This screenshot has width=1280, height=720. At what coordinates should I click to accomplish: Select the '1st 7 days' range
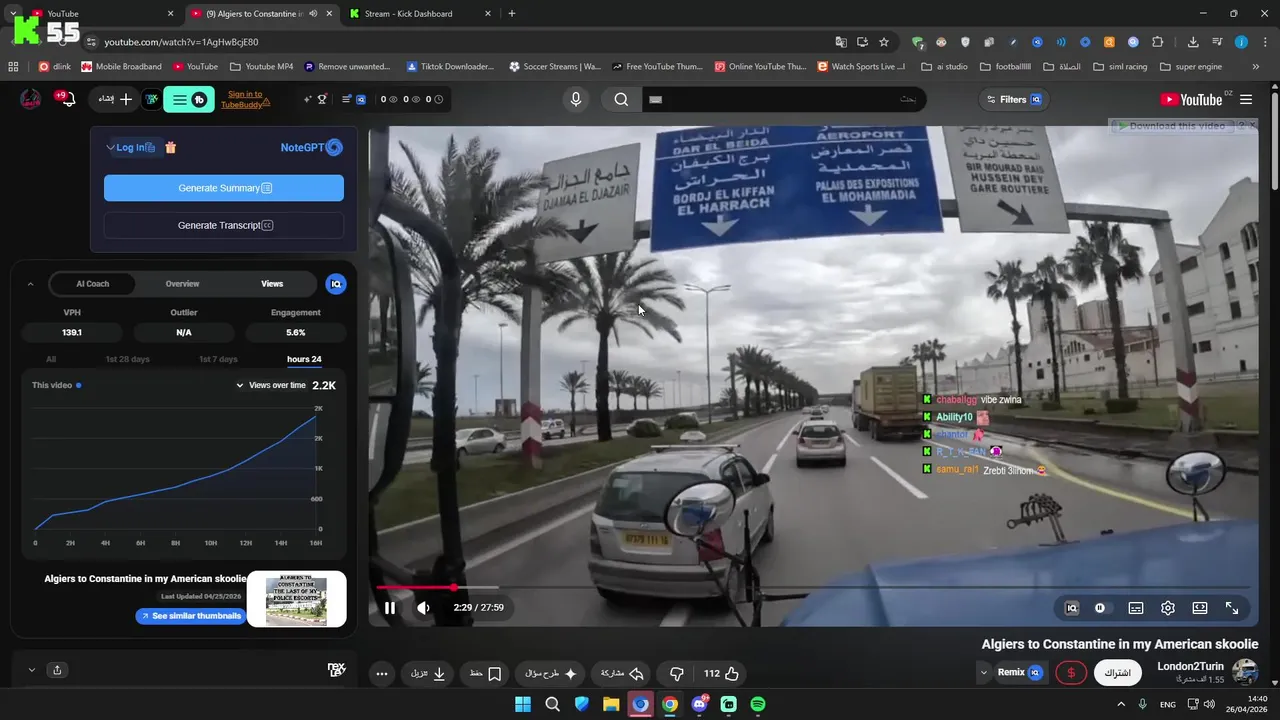218,359
